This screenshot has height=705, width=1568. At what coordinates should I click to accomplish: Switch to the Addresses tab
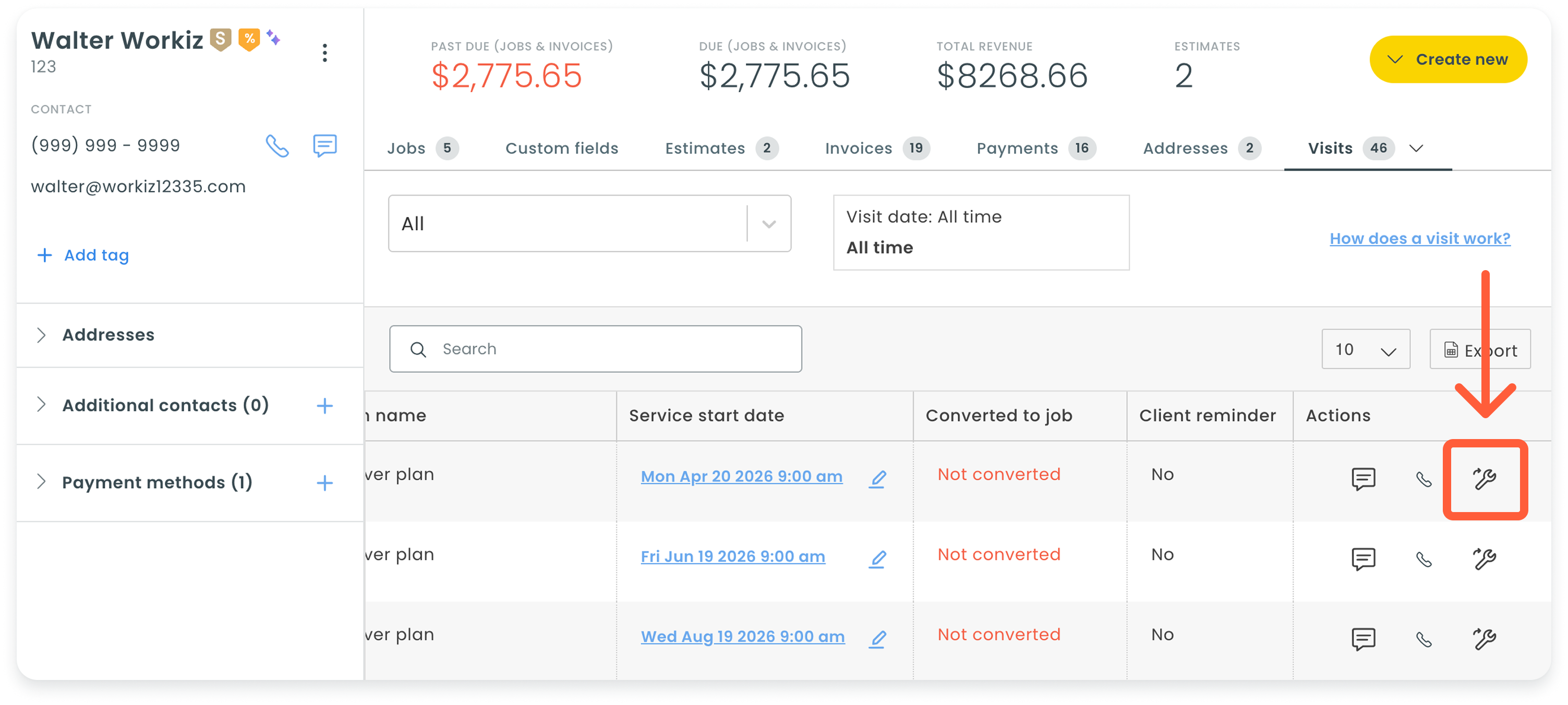pos(1202,149)
